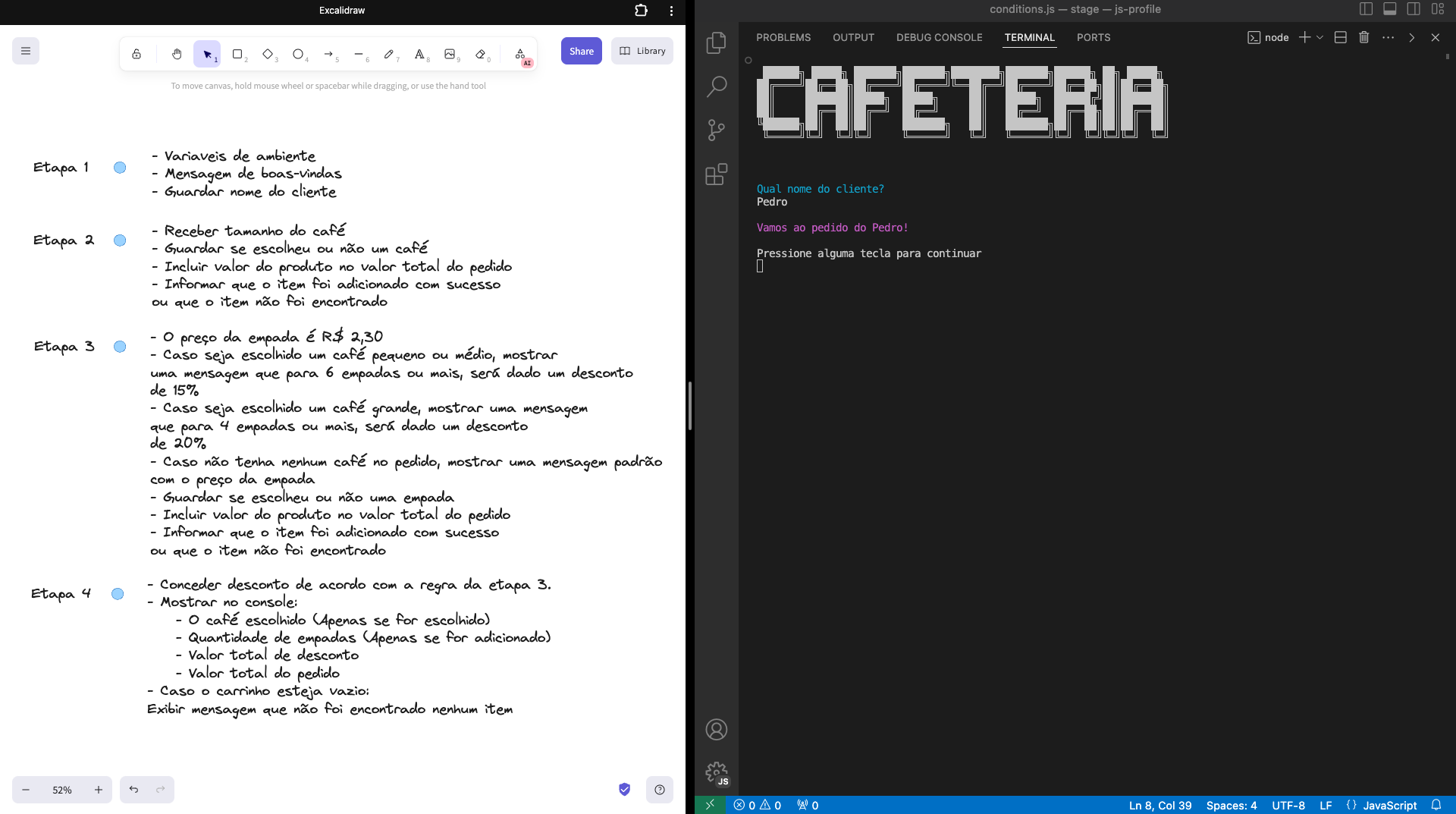1456x814 pixels.
Task: Toggle bottom panel layout button
Action: click(x=1390, y=9)
